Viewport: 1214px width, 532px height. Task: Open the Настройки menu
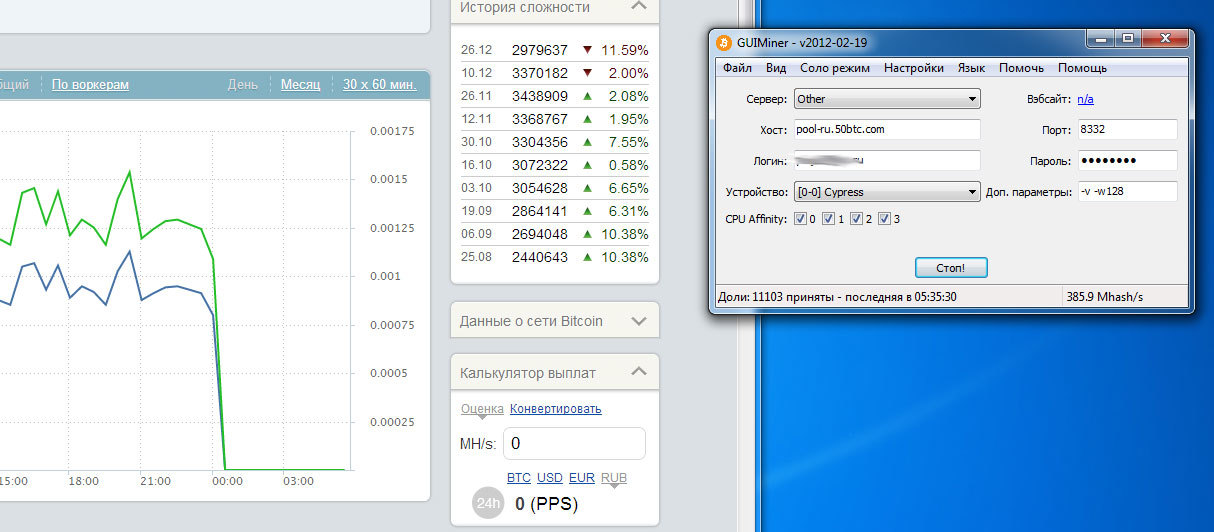click(914, 68)
